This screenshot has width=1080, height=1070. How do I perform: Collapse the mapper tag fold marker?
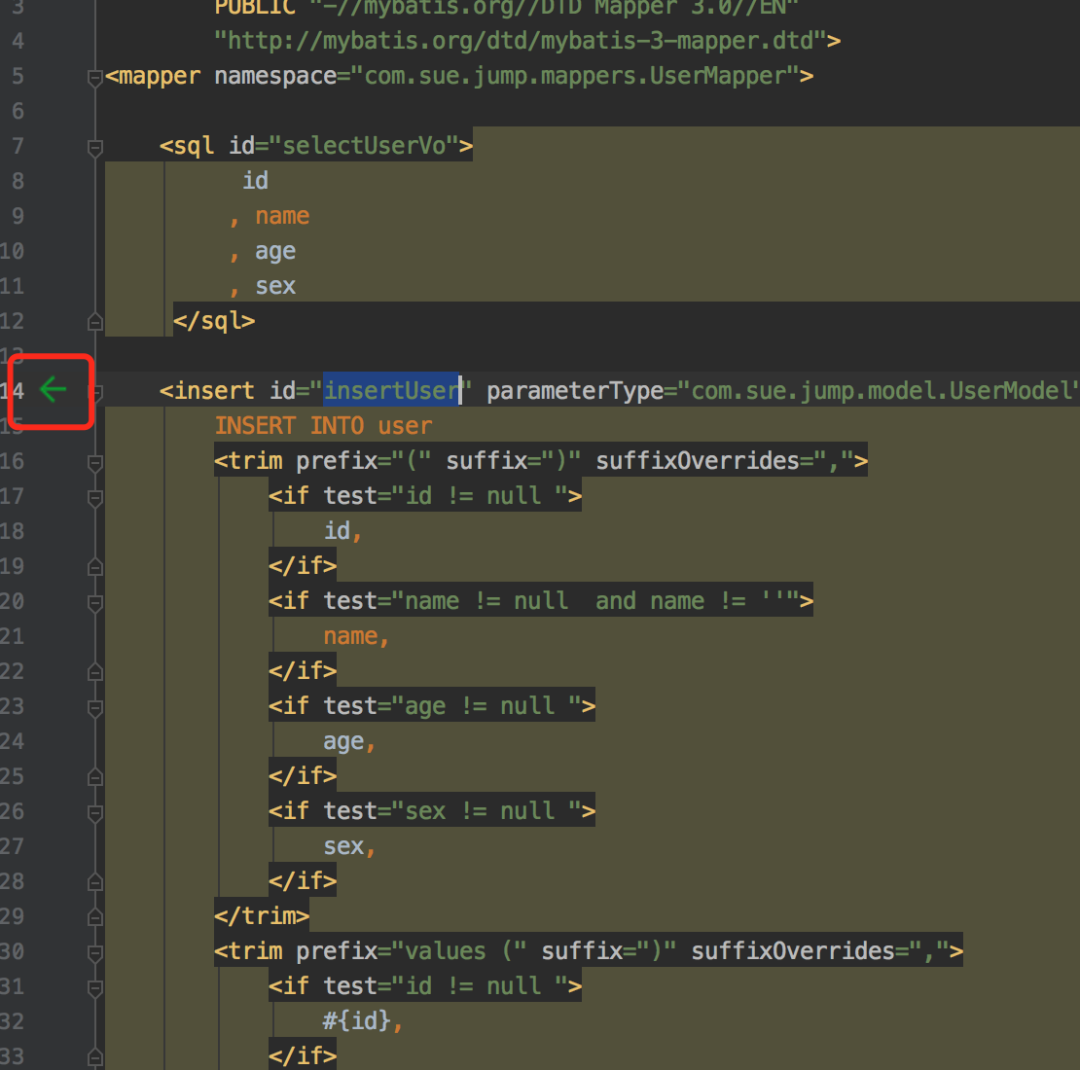tap(95, 78)
